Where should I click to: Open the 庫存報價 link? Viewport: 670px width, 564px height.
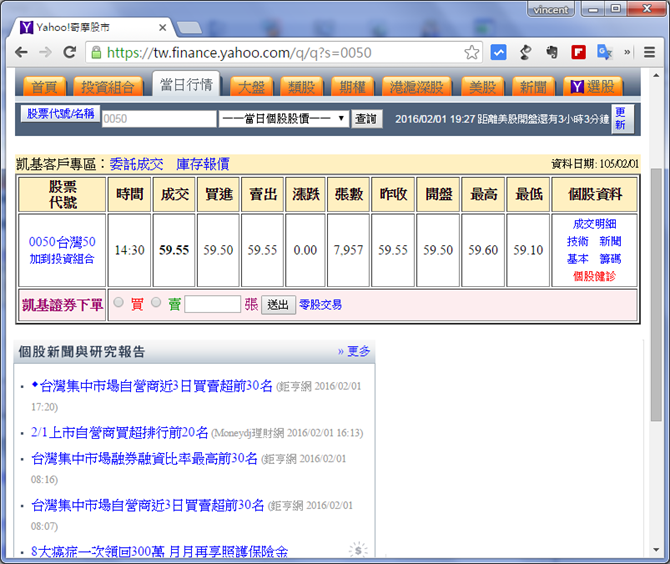coord(203,164)
